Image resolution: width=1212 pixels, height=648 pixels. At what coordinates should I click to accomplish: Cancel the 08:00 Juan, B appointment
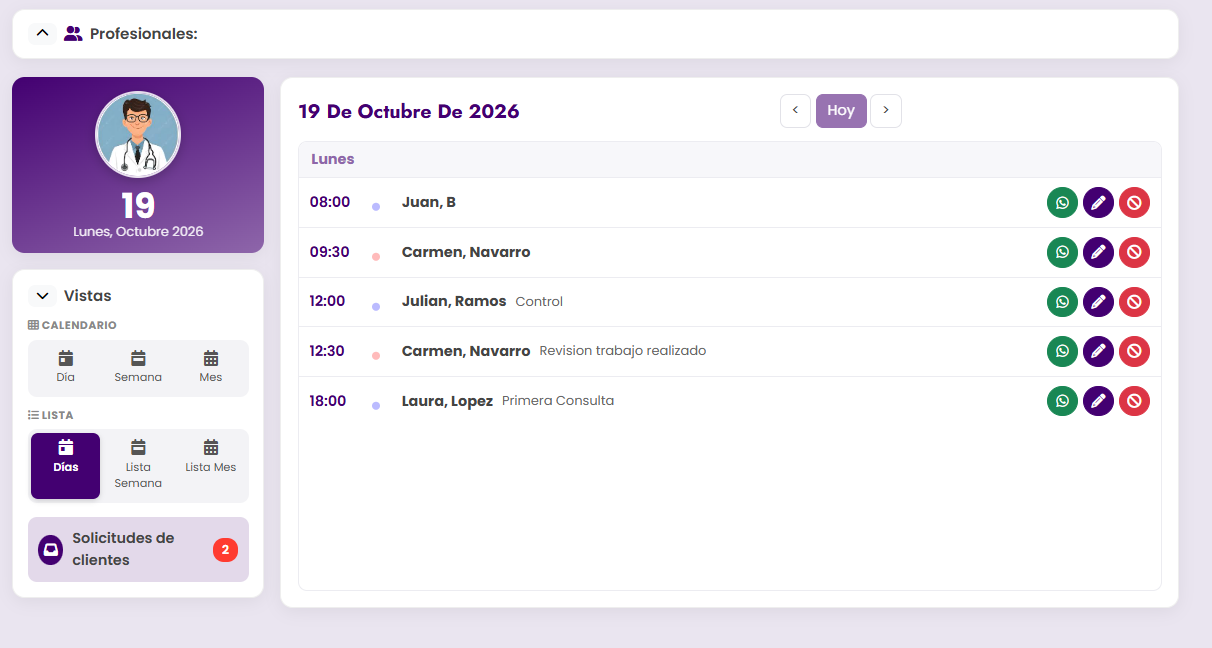(x=1134, y=203)
